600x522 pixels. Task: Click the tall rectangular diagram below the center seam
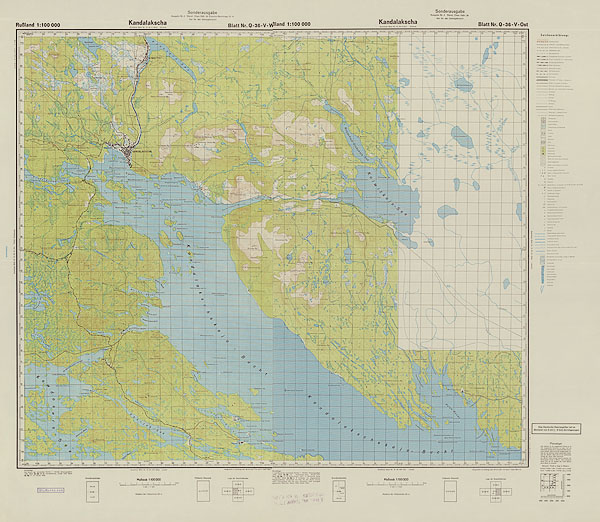pyautogui.click(x=342, y=490)
